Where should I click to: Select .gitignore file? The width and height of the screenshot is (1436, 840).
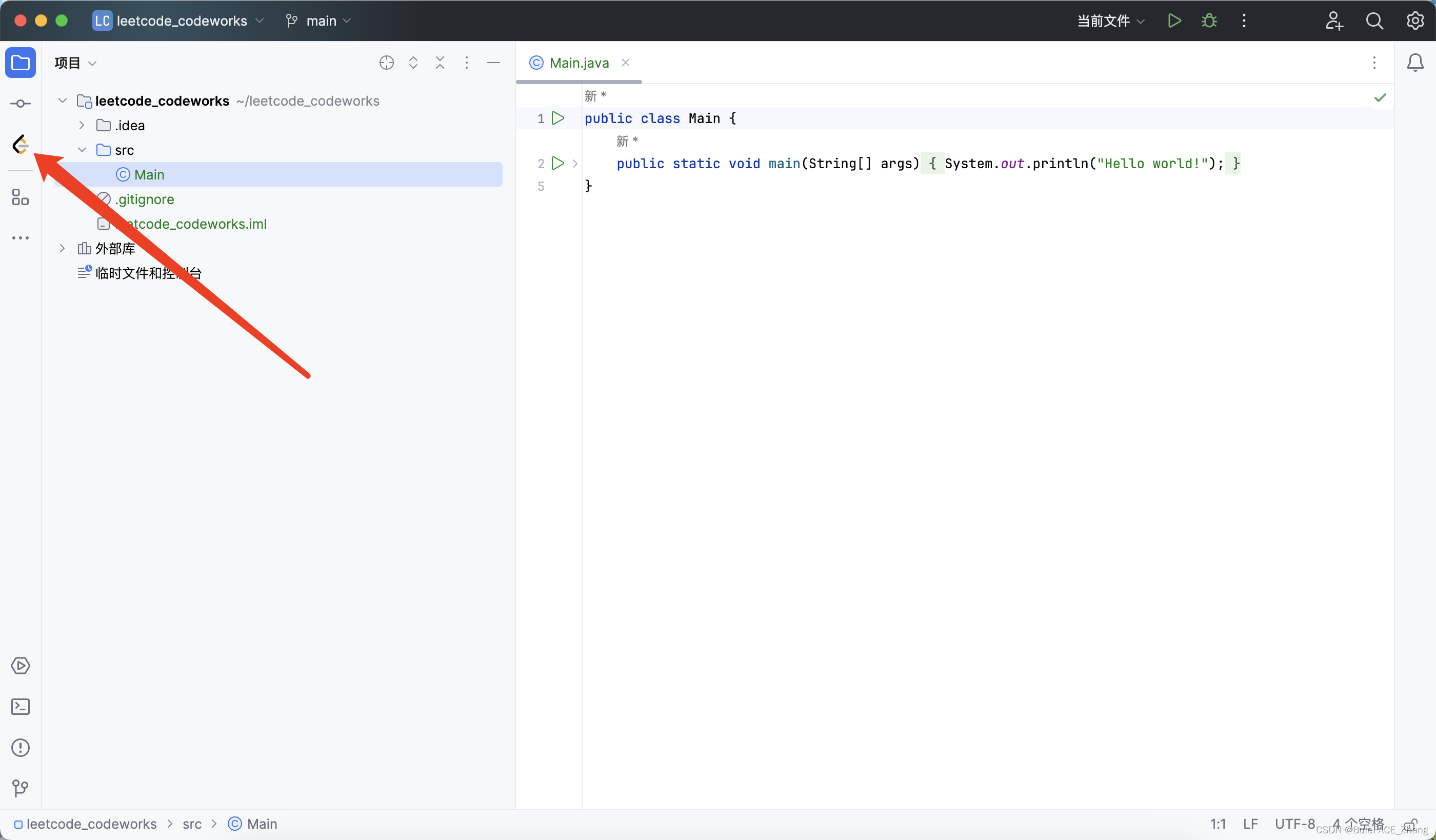[144, 199]
